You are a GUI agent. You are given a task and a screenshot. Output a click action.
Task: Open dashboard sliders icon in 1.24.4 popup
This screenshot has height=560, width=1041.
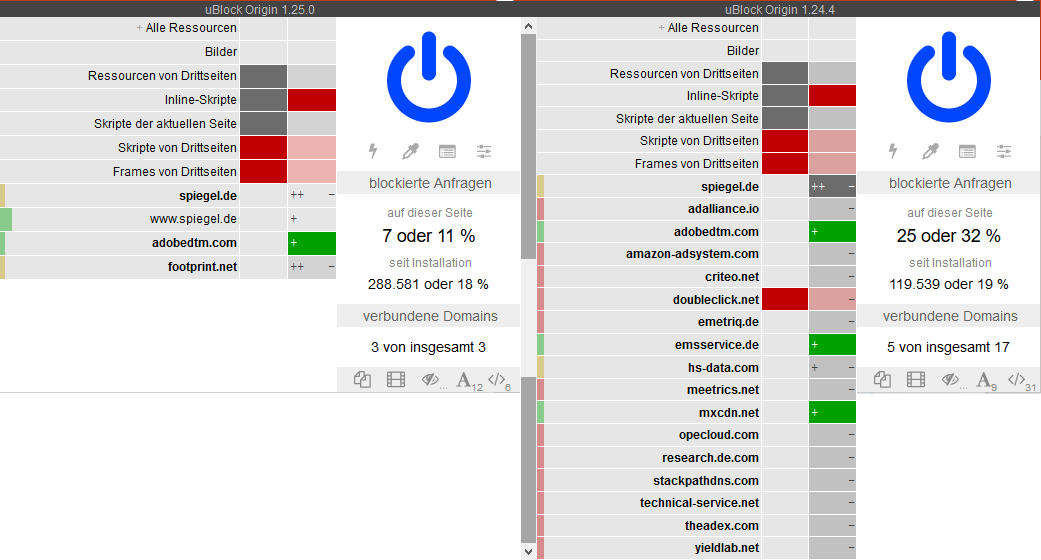[x=1004, y=151]
